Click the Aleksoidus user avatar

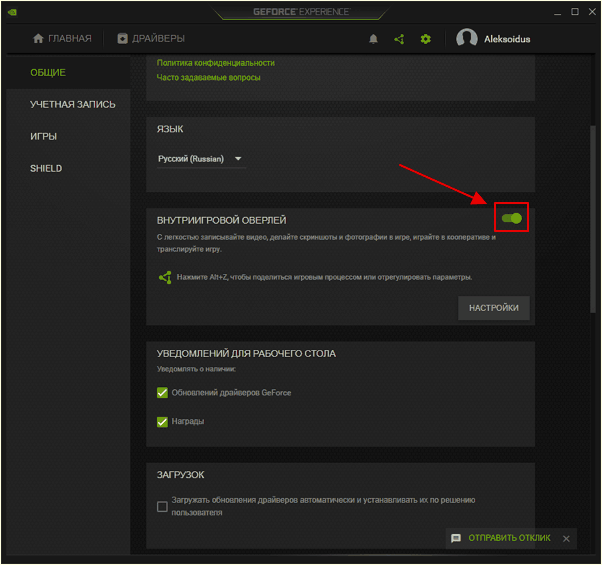click(x=466, y=39)
